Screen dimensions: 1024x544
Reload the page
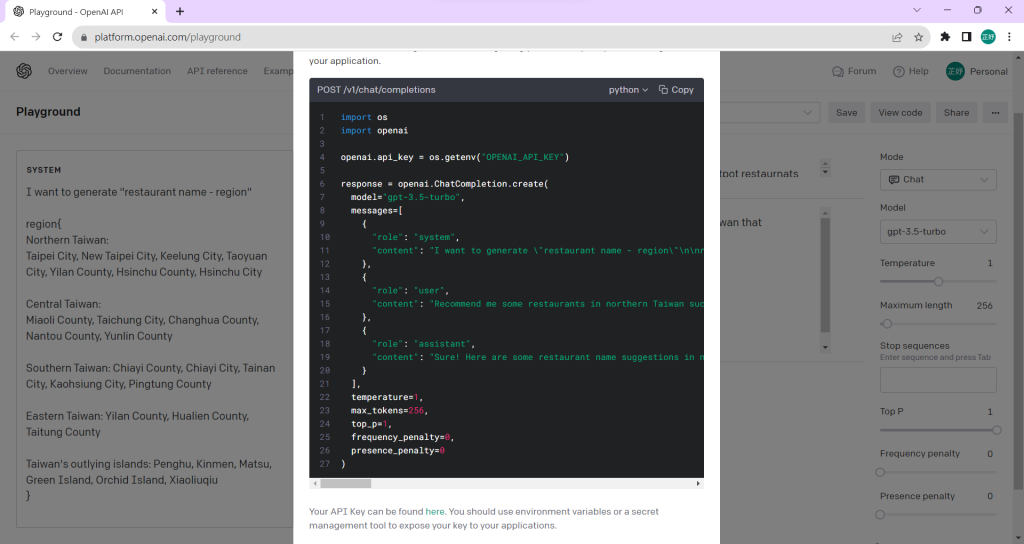coord(57,37)
